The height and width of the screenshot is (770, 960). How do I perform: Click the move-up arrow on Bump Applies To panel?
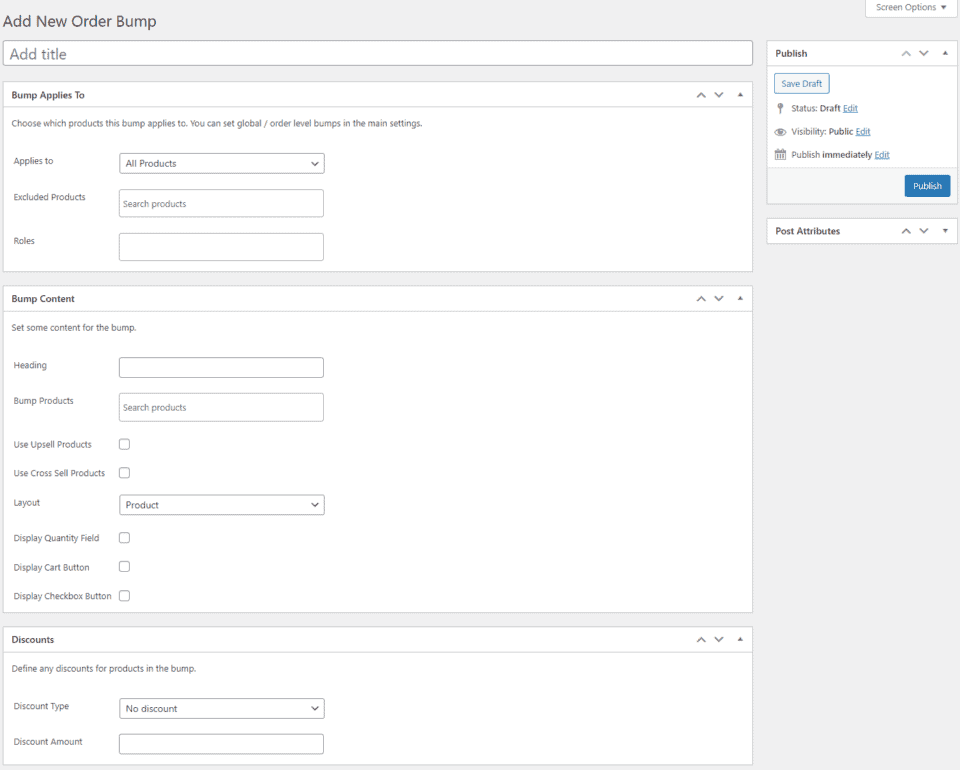pyautogui.click(x=700, y=94)
